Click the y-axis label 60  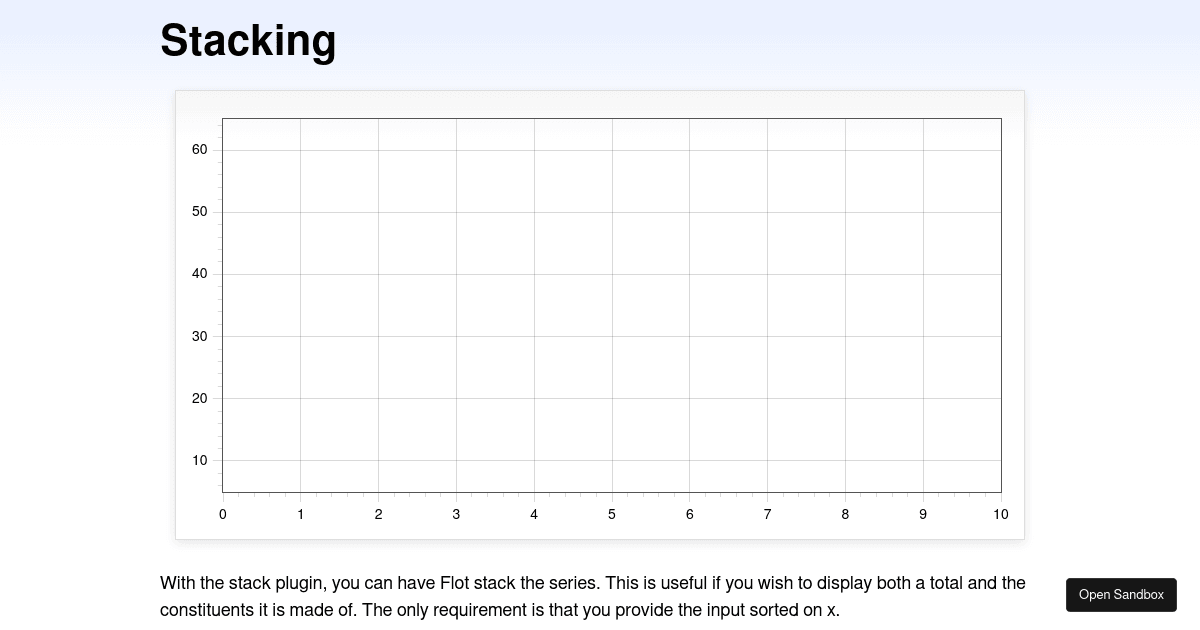[x=199, y=149]
